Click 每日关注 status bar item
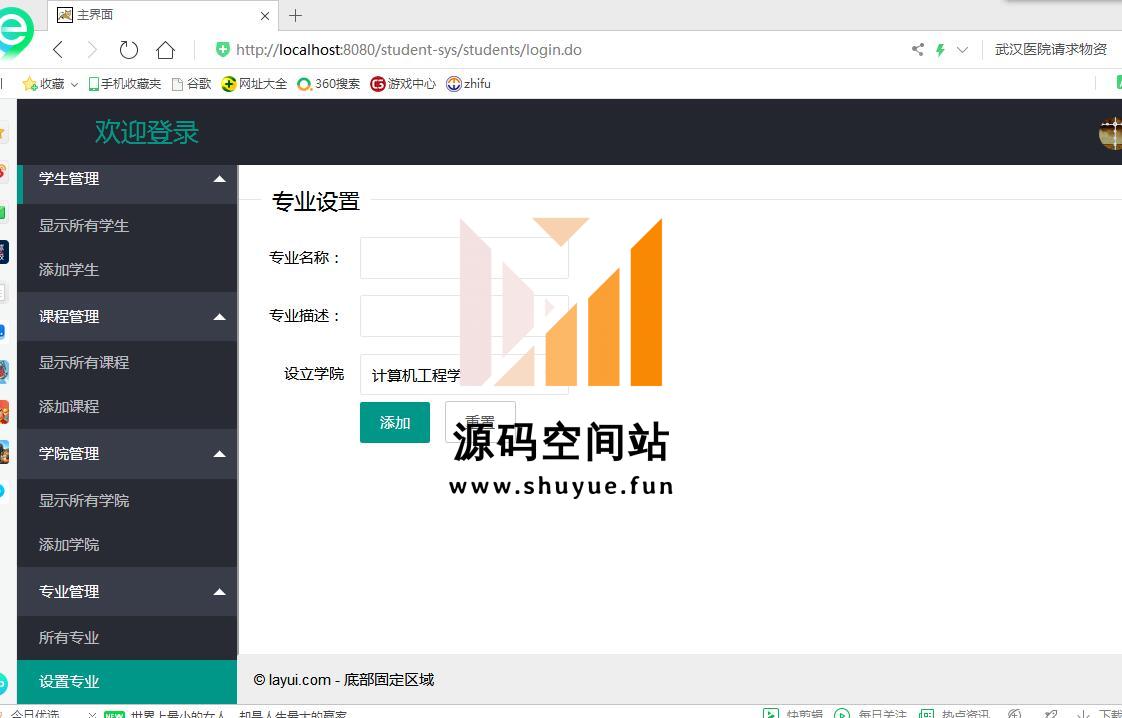Image resolution: width=1122 pixels, height=718 pixels. pos(871,713)
